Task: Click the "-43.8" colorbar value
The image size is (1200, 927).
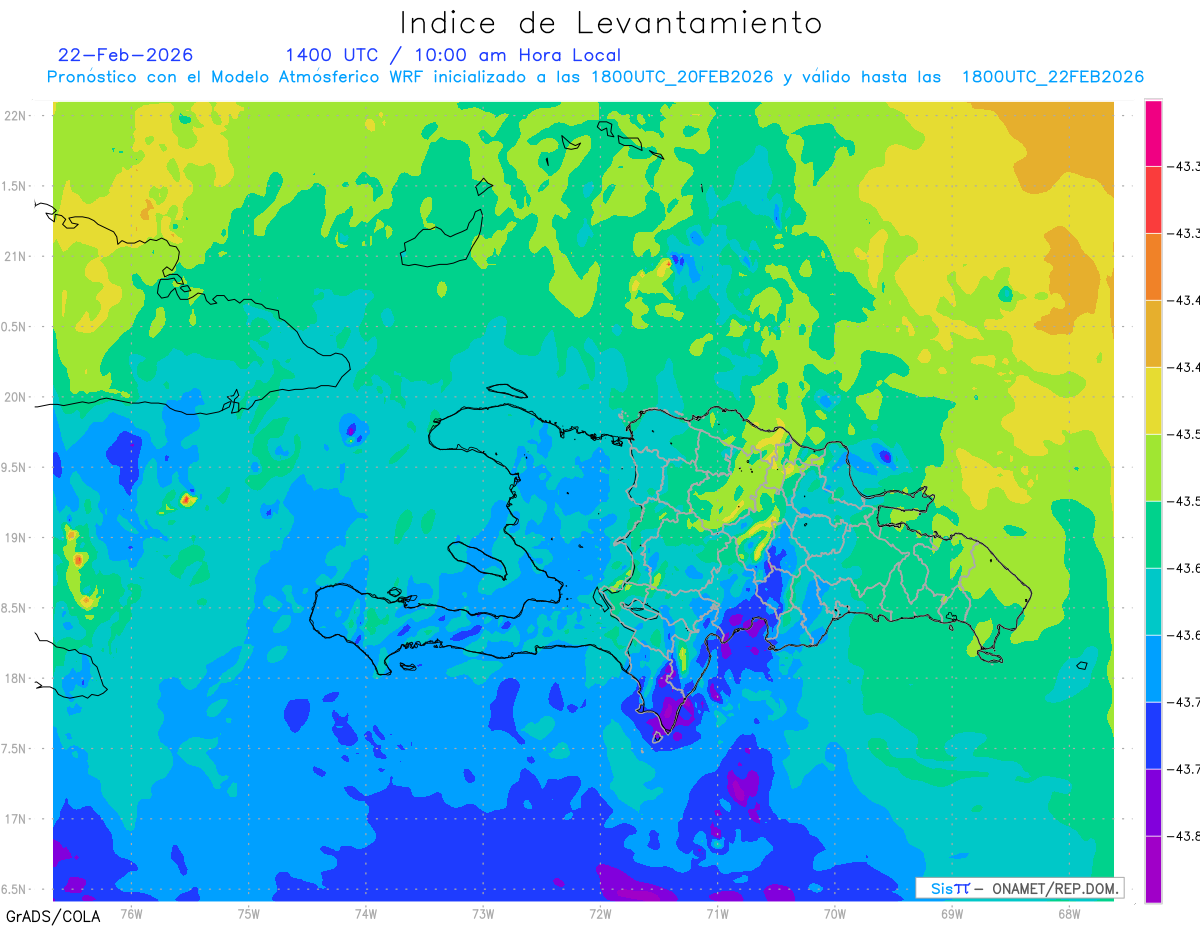Action: click(1183, 836)
